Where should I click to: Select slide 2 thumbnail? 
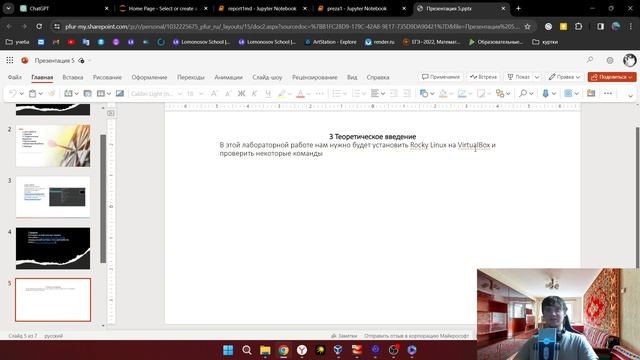(53, 146)
